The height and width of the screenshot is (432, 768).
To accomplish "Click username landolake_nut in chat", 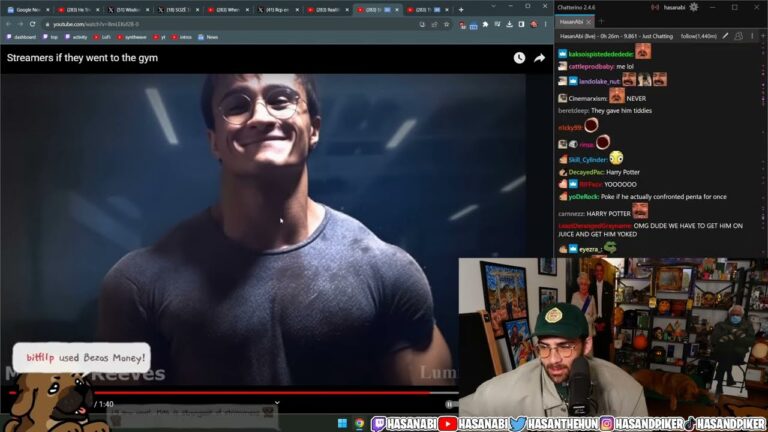I will click(600, 81).
